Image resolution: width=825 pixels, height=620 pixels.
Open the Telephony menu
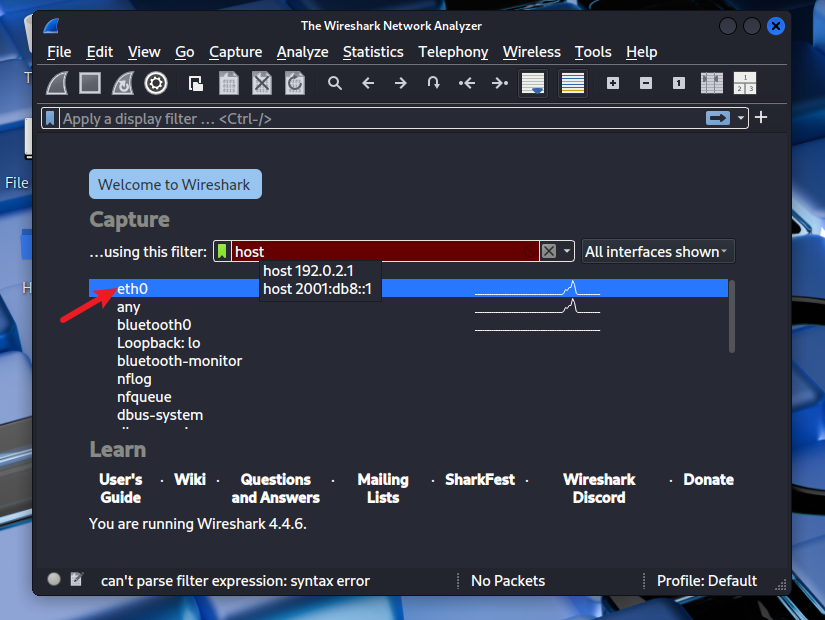pyautogui.click(x=453, y=52)
